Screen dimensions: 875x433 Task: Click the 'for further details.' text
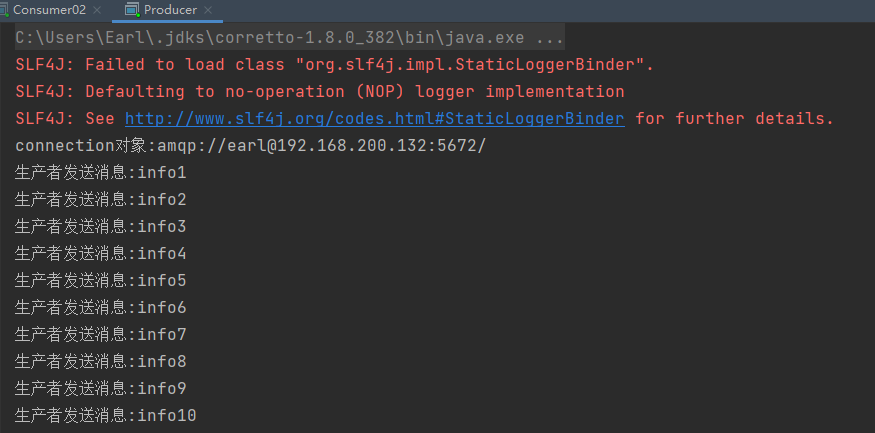pyautogui.click(x=734, y=118)
